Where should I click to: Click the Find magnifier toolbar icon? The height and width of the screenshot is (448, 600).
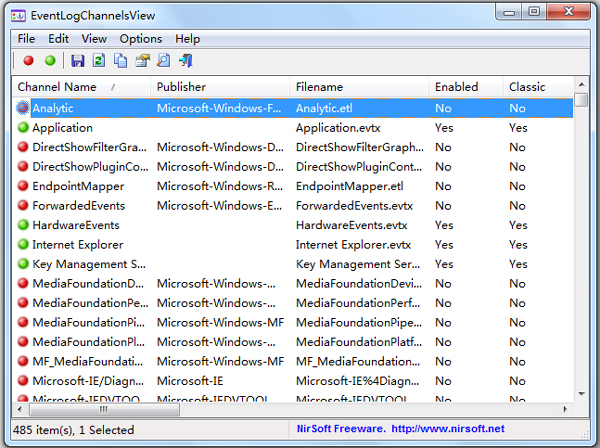164,60
